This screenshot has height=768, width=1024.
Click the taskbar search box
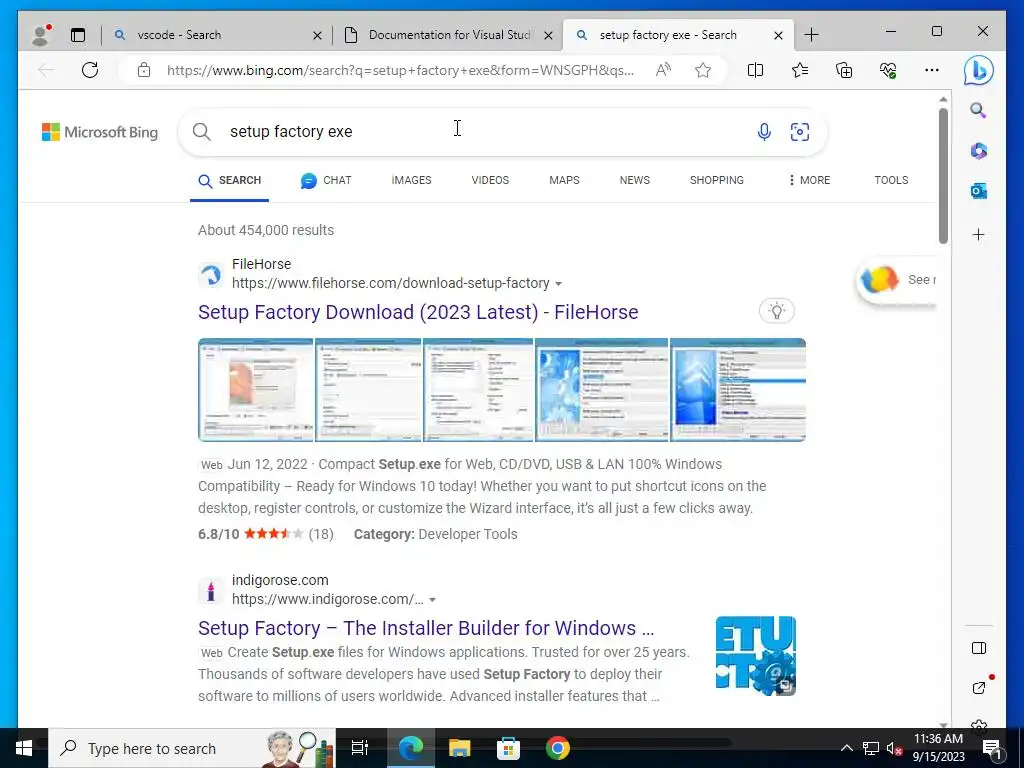point(191,748)
